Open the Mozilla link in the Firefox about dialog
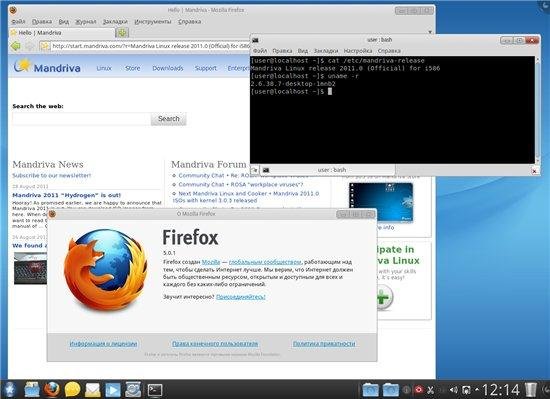The image size is (550, 399). point(211,262)
